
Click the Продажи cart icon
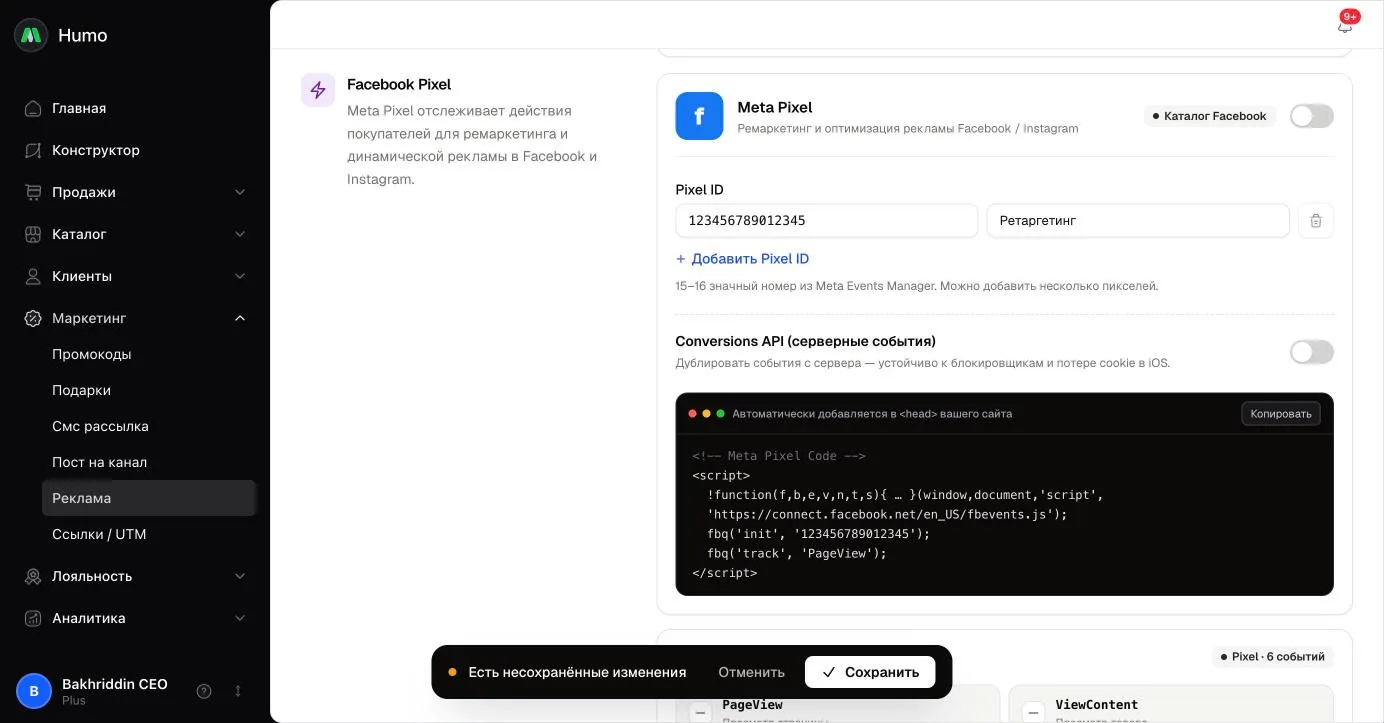click(x=33, y=192)
